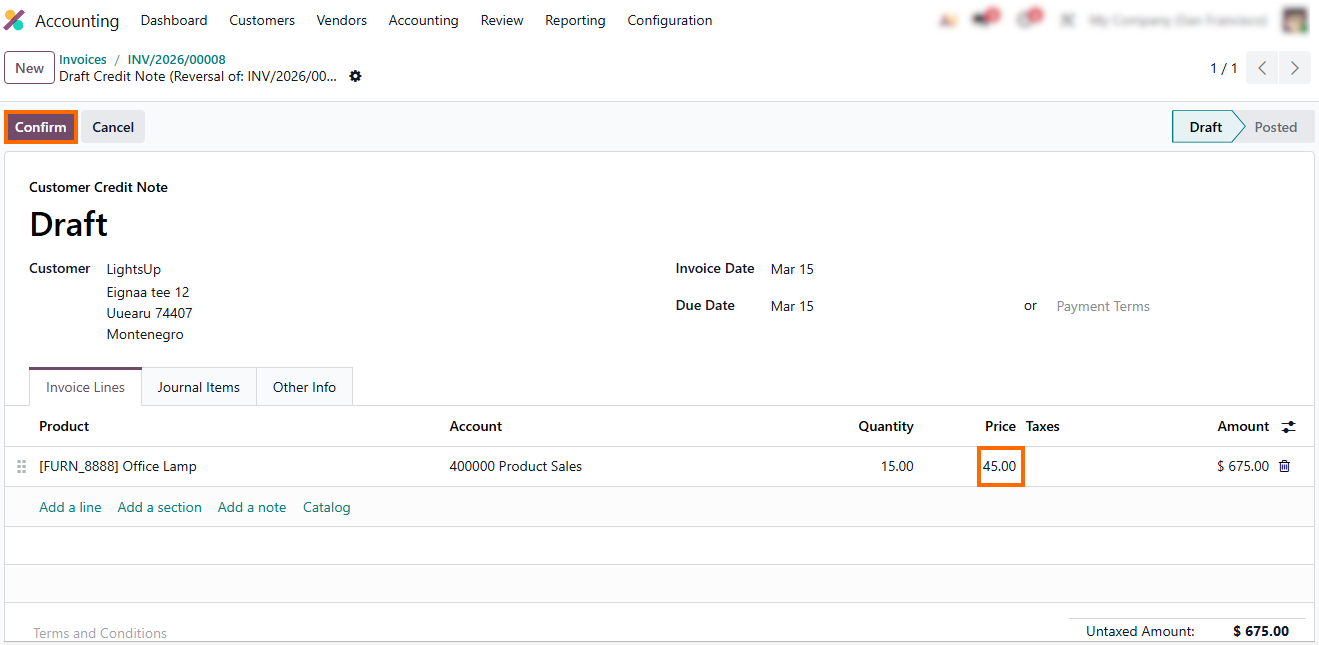Open the user avatar menu
1319x645 pixels.
tap(1295, 20)
